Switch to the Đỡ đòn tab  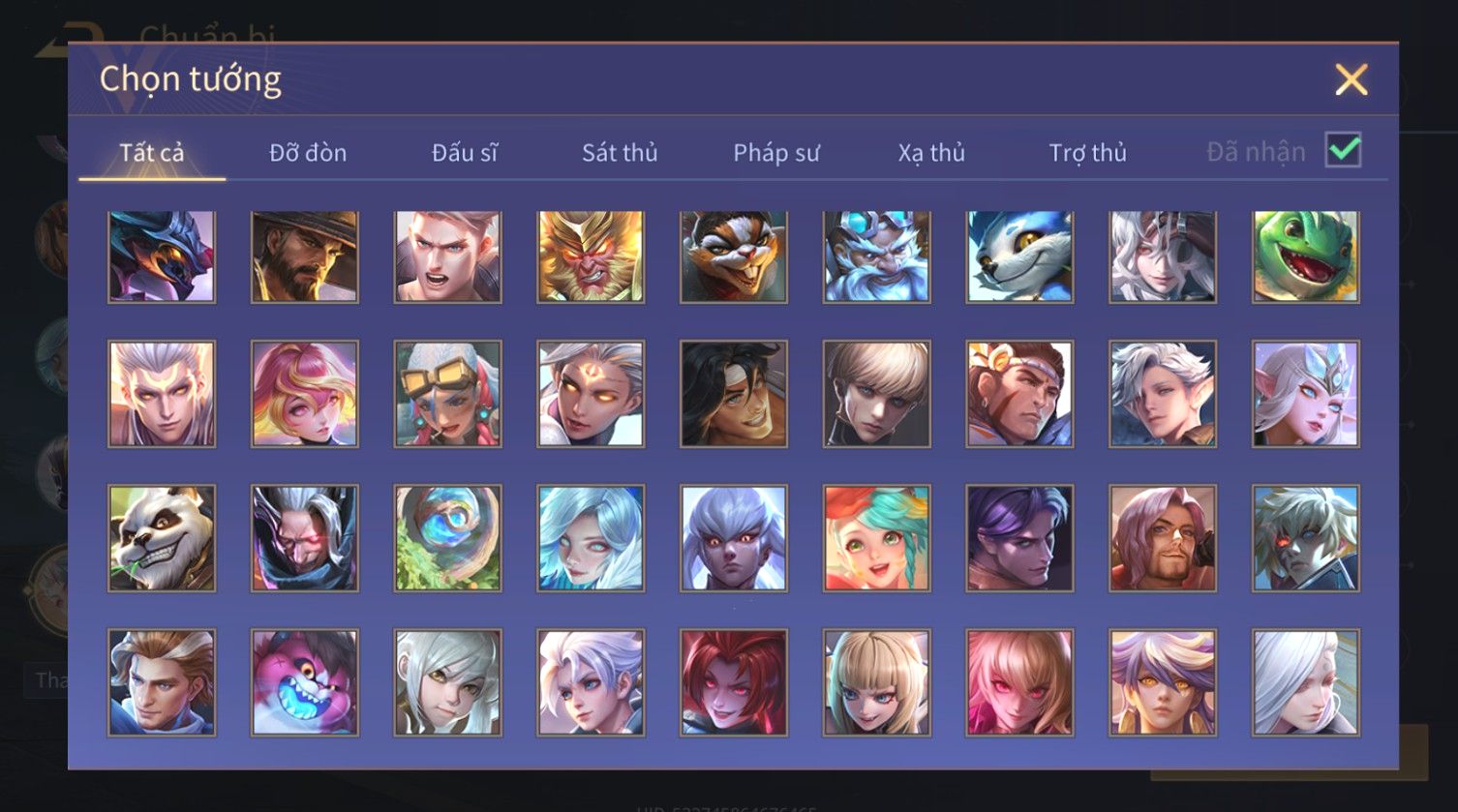click(308, 152)
